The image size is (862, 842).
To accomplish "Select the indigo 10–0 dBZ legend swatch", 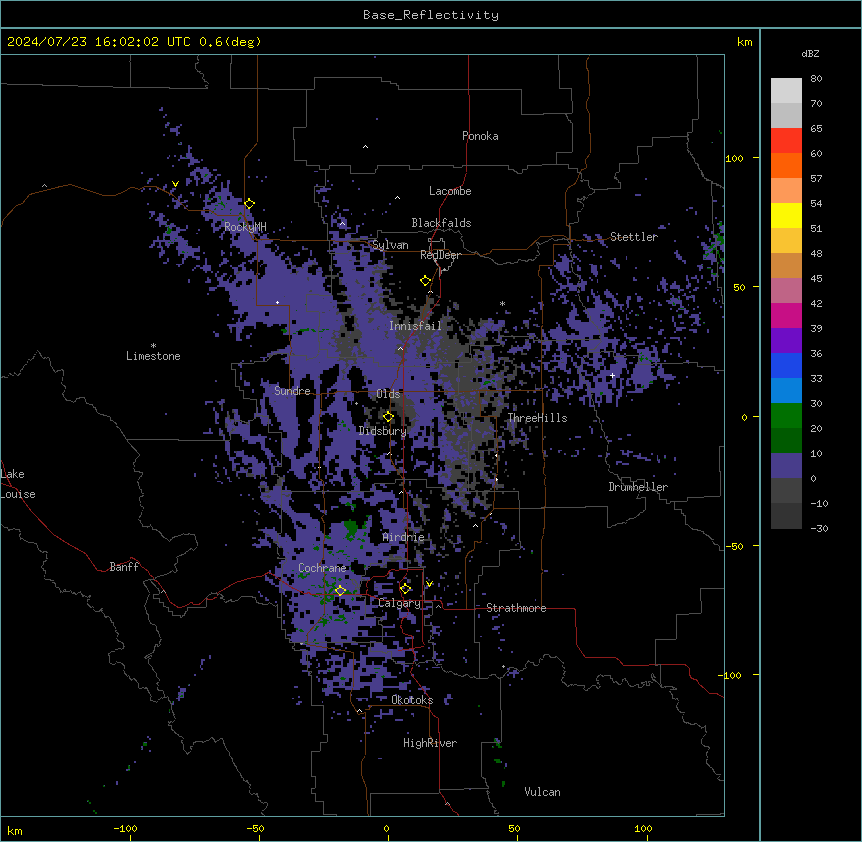I will click(786, 466).
